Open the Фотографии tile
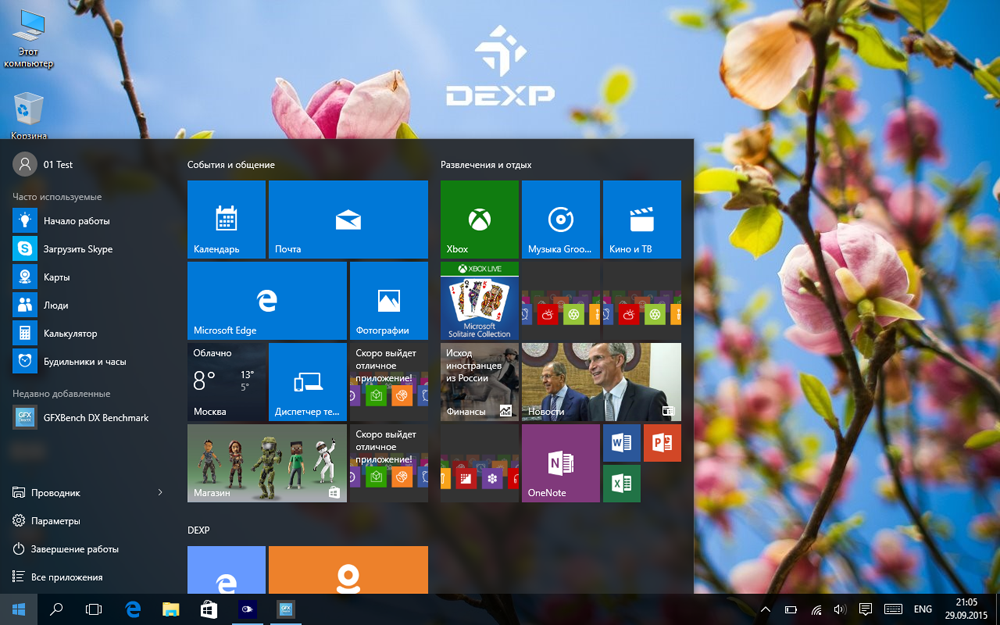The image size is (1000, 625). pyautogui.click(x=389, y=300)
